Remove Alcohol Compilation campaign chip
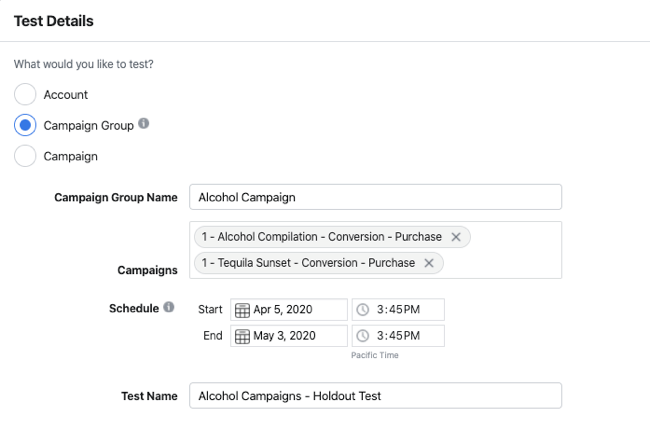Viewport: 650px width, 430px height. (x=456, y=237)
